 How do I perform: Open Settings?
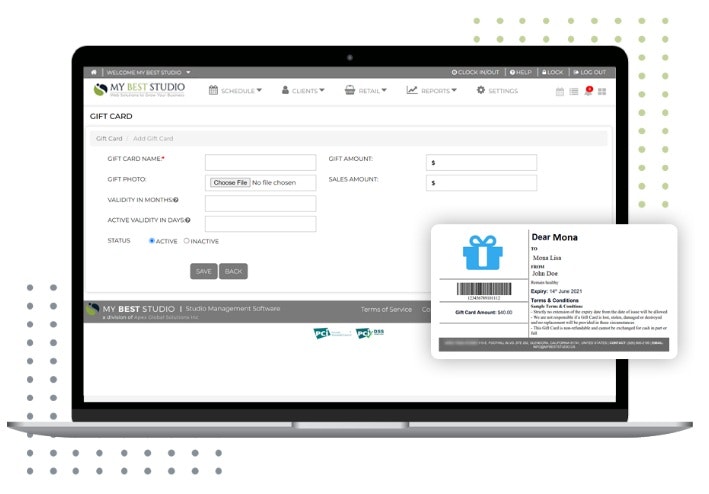[x=497, y=90]
